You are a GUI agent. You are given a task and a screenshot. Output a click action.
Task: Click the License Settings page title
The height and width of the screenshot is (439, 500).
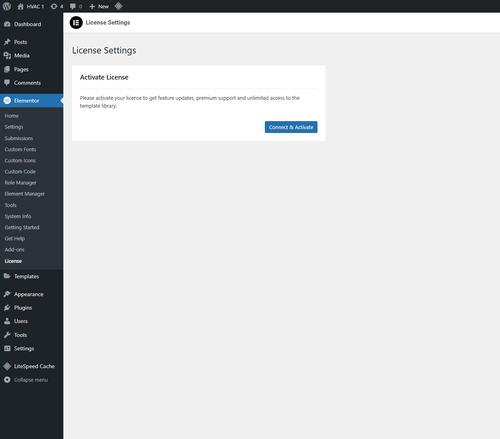click(x=104, y=50)
